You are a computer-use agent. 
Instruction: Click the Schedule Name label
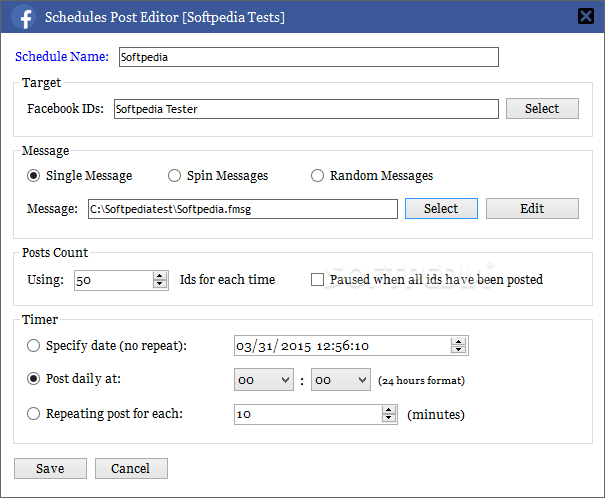[62, 57]
